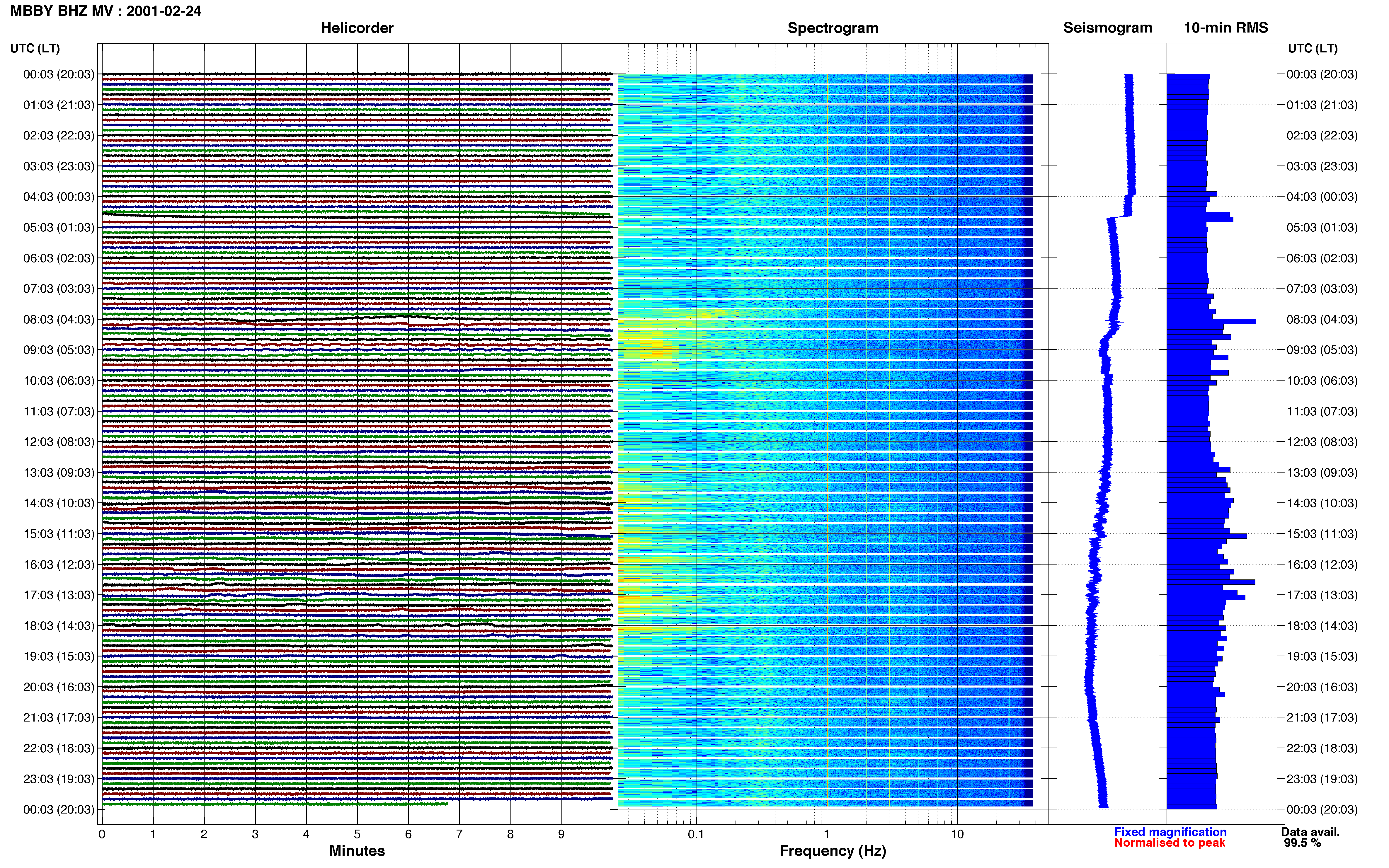Image resolution: width=1389 pixels, height=868 pixels.
Task: Click the minute 5 tick label
Action: click(x=357, y=834)
